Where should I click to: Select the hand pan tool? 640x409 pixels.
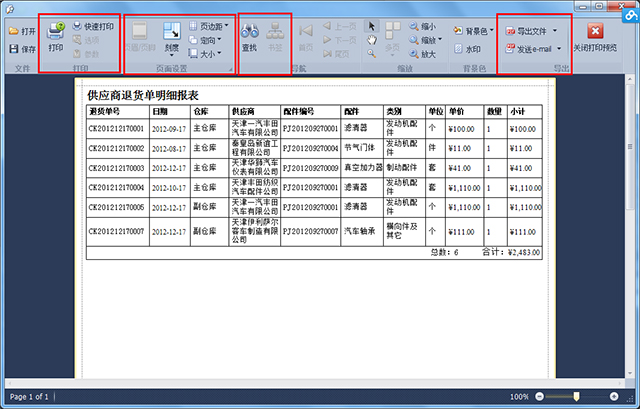pos(372,40)
